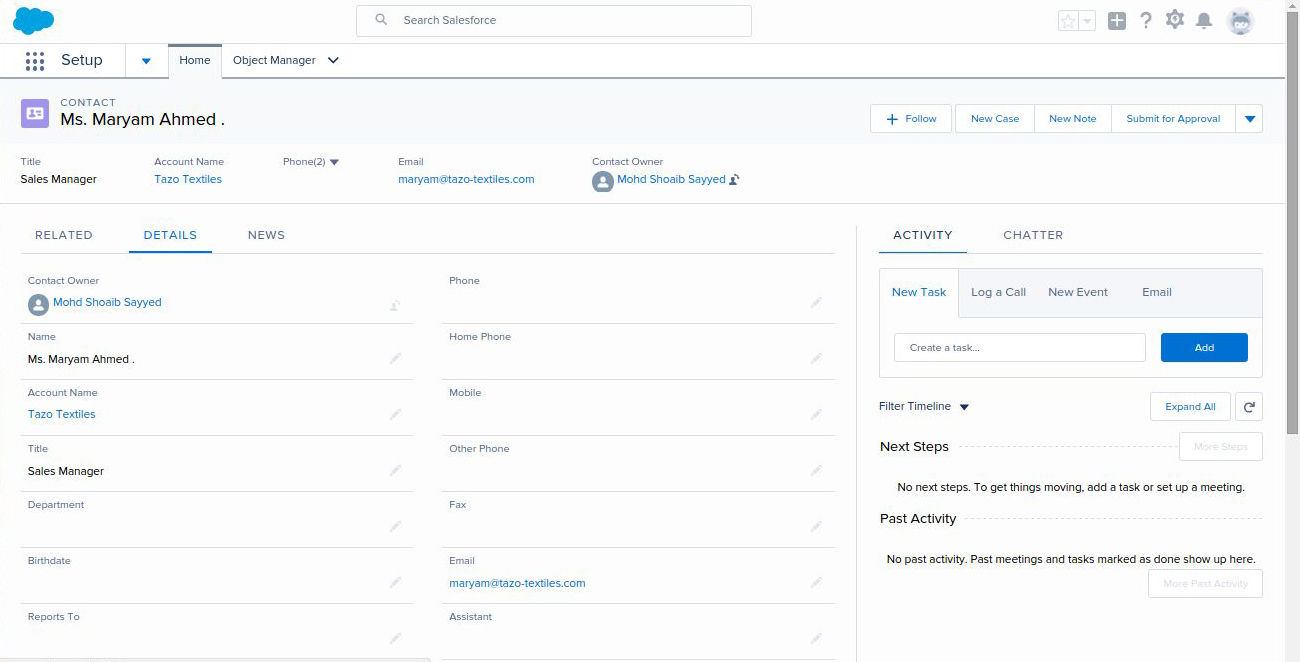The image size is (1300, 662).
Task: Click Submit for Approval button
Action: (x=1173, y=118)
